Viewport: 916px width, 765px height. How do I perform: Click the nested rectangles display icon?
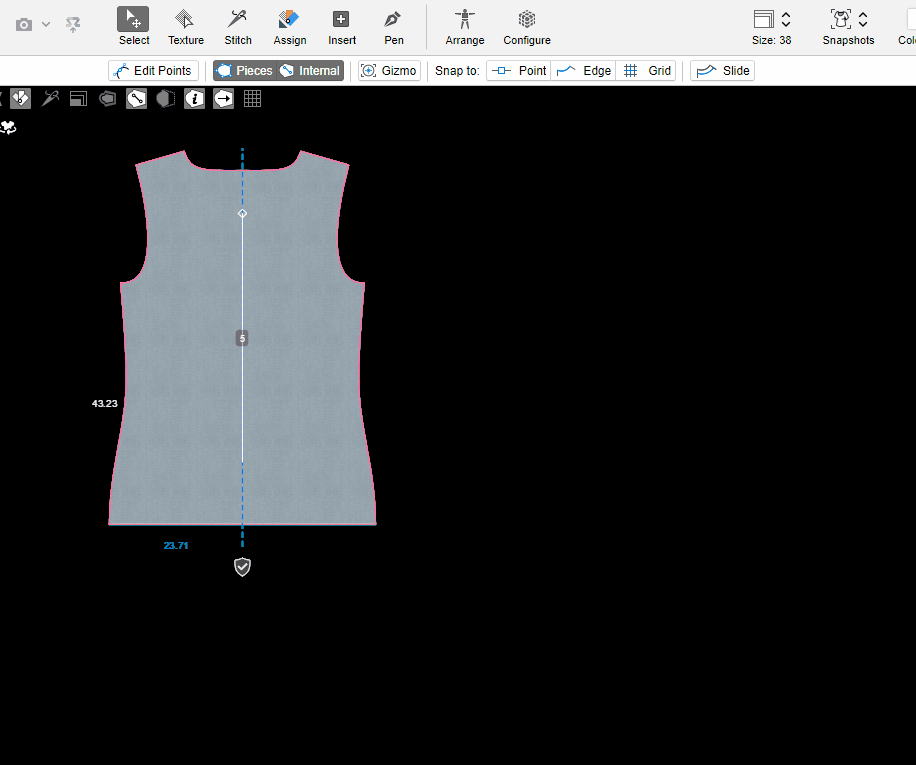(78, 99)
